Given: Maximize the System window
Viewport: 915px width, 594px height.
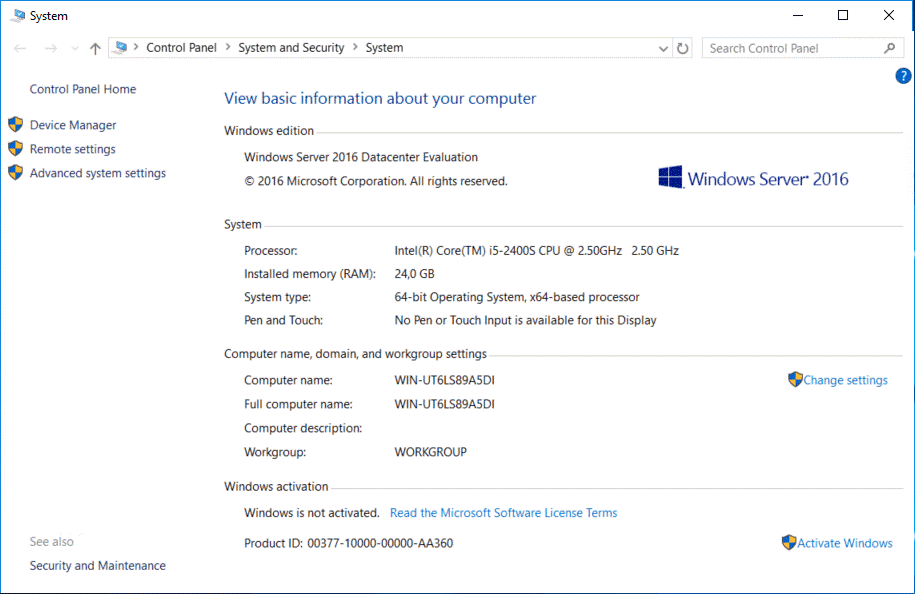Looking at the screenshot, I should [x=843, y=15].
